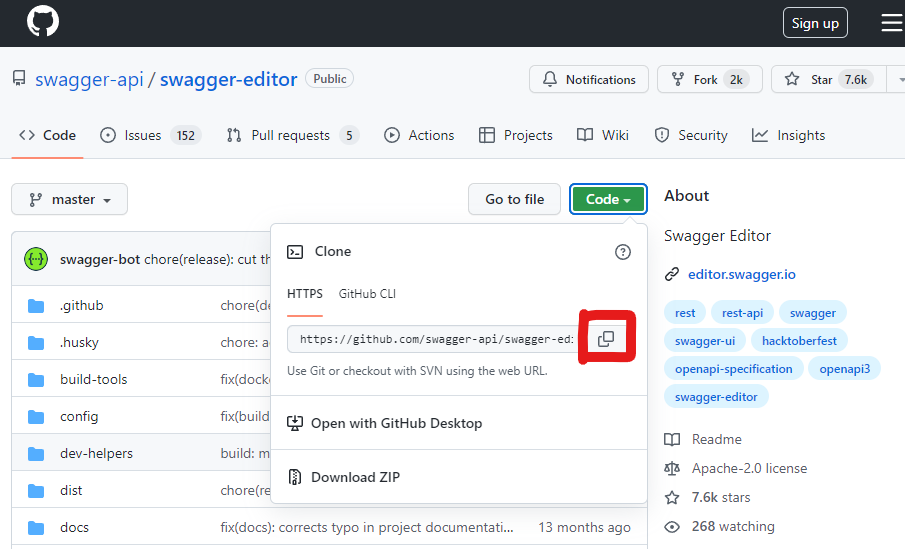Screen dimensions: 905x549
Task: Click the eye icon beside 268 watching
Action: point(672,526)
